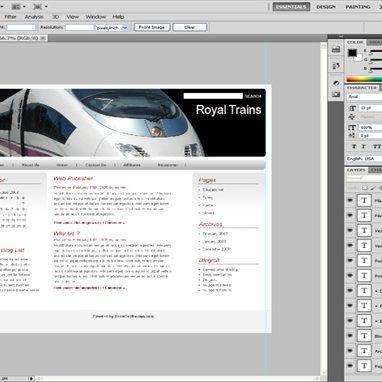Click the R color slider
The image size is (382, 382).
pyautogui.click(x=376, y=52)
